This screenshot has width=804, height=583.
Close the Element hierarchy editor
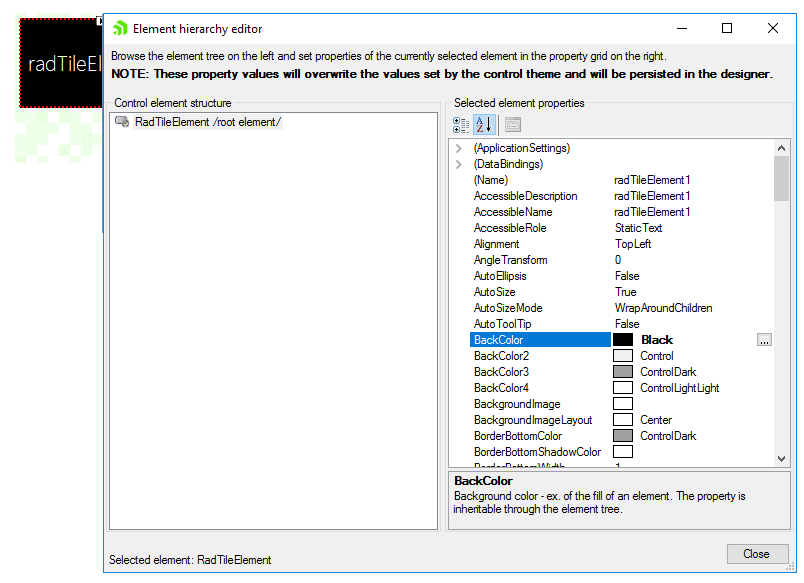tap(755, 553)
